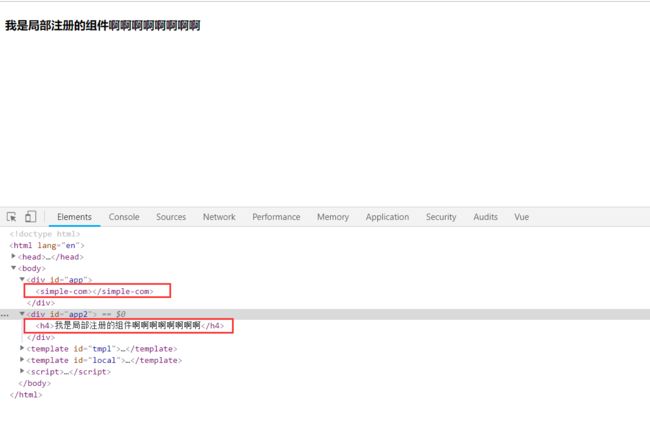
Task: Open the Console tab
Action: (x=124, y=217)
